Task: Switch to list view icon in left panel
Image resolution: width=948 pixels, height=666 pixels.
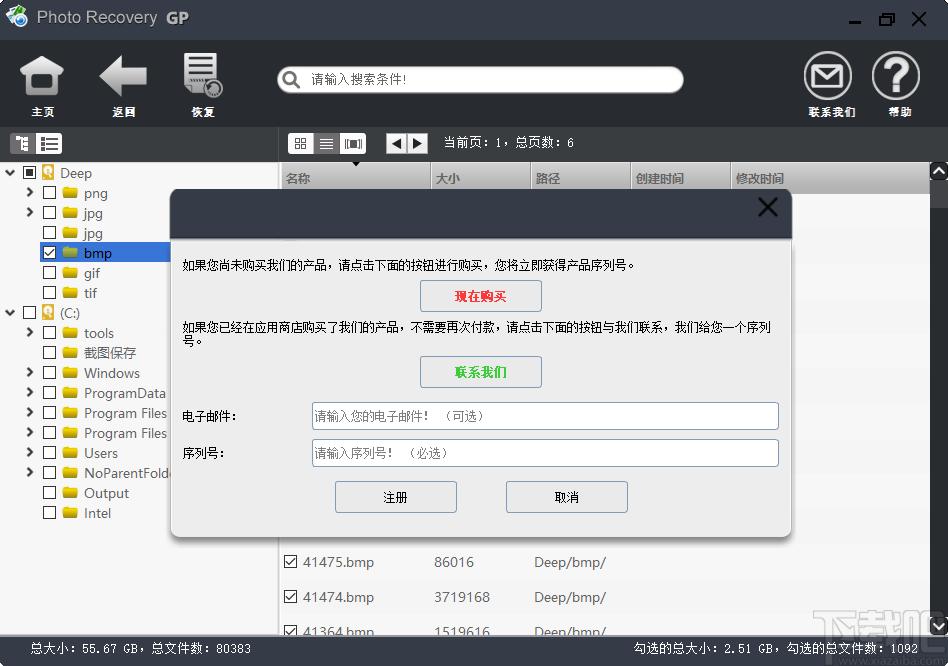Action: 49,143
